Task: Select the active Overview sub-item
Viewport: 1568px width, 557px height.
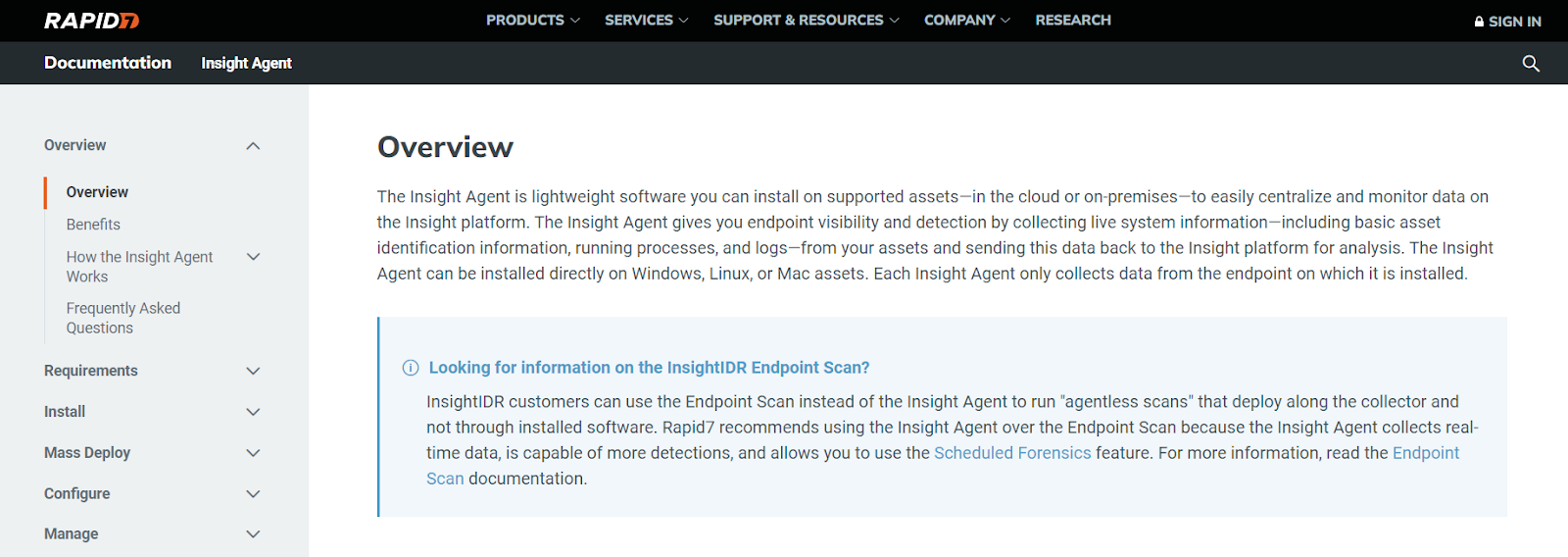Action: click(97, 192)
